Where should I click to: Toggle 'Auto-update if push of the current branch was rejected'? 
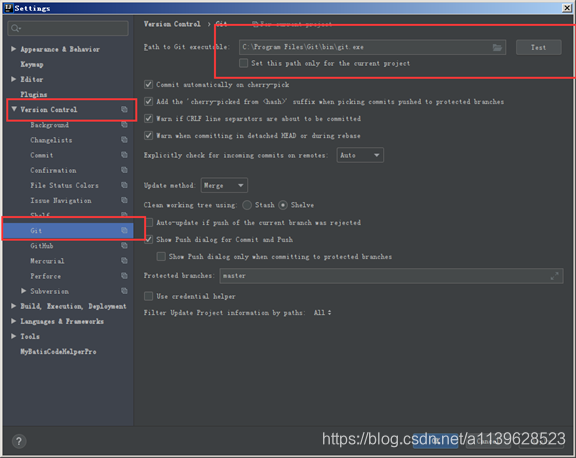coord(150,222)
